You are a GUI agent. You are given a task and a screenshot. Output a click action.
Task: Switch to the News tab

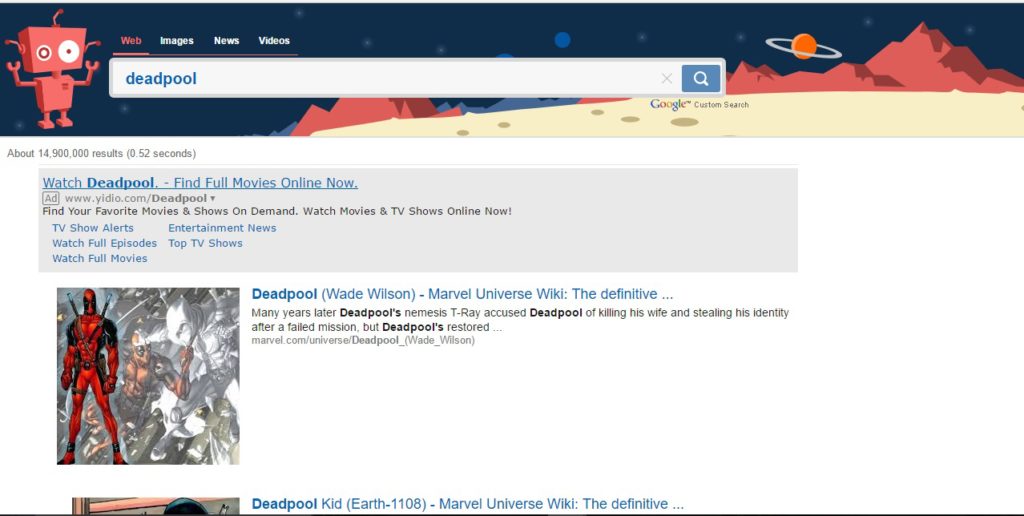point(226,41)
